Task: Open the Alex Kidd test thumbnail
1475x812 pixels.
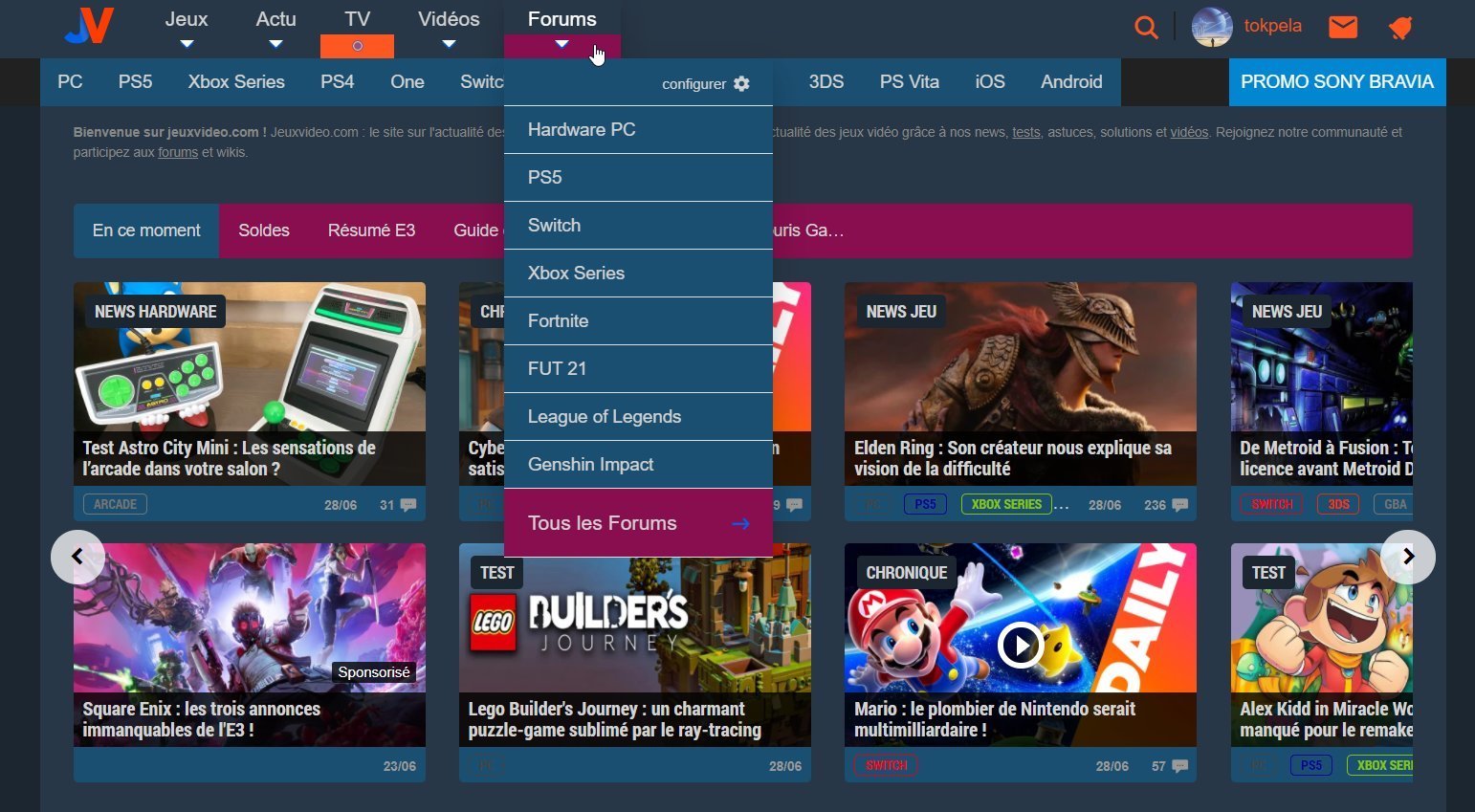Action: coord(1322,645)
